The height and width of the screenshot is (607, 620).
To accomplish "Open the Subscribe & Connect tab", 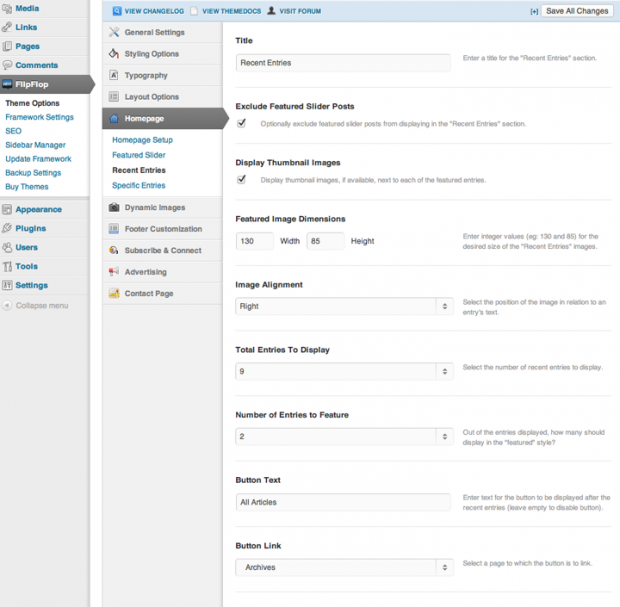I will click(x=162, y=250).
